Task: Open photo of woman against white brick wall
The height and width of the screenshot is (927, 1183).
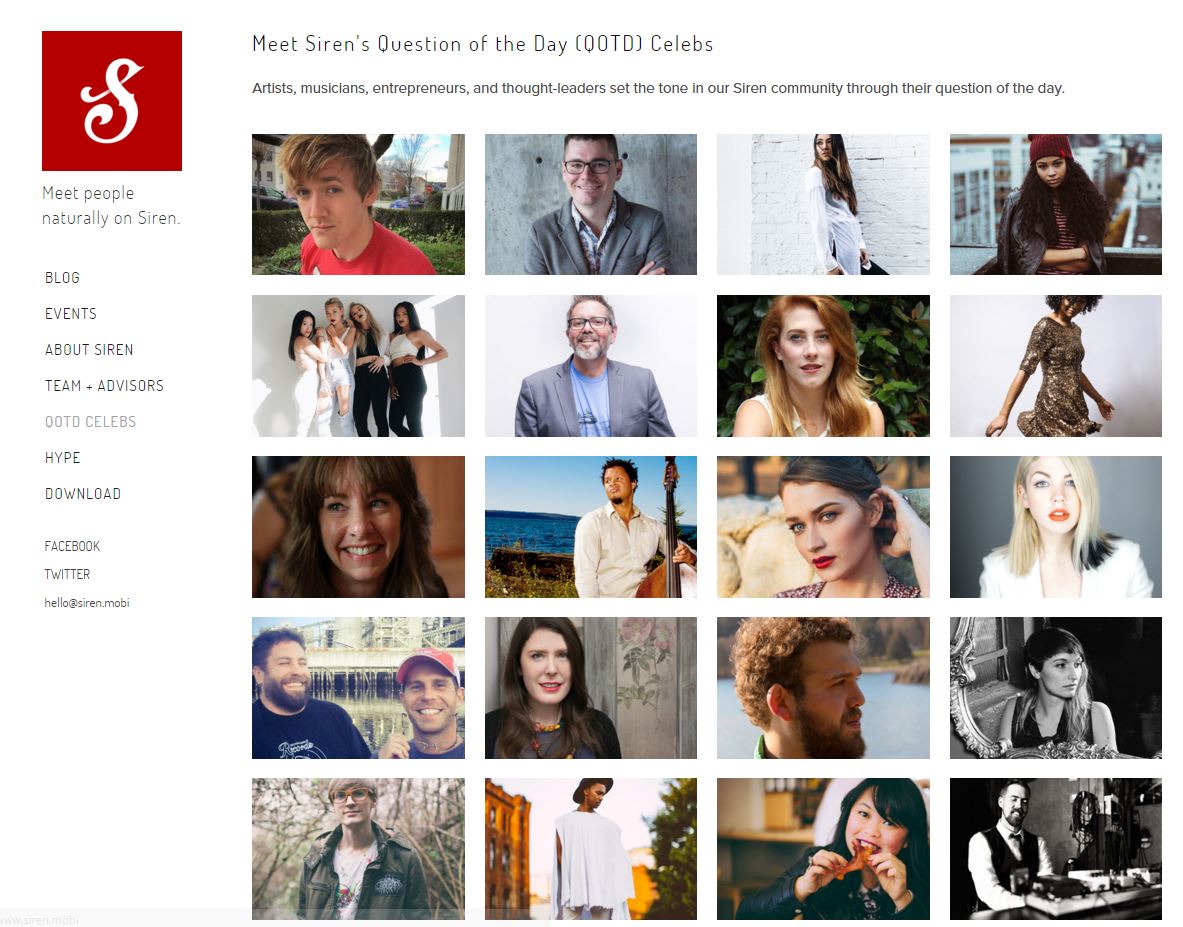Action: pos(823,204)
